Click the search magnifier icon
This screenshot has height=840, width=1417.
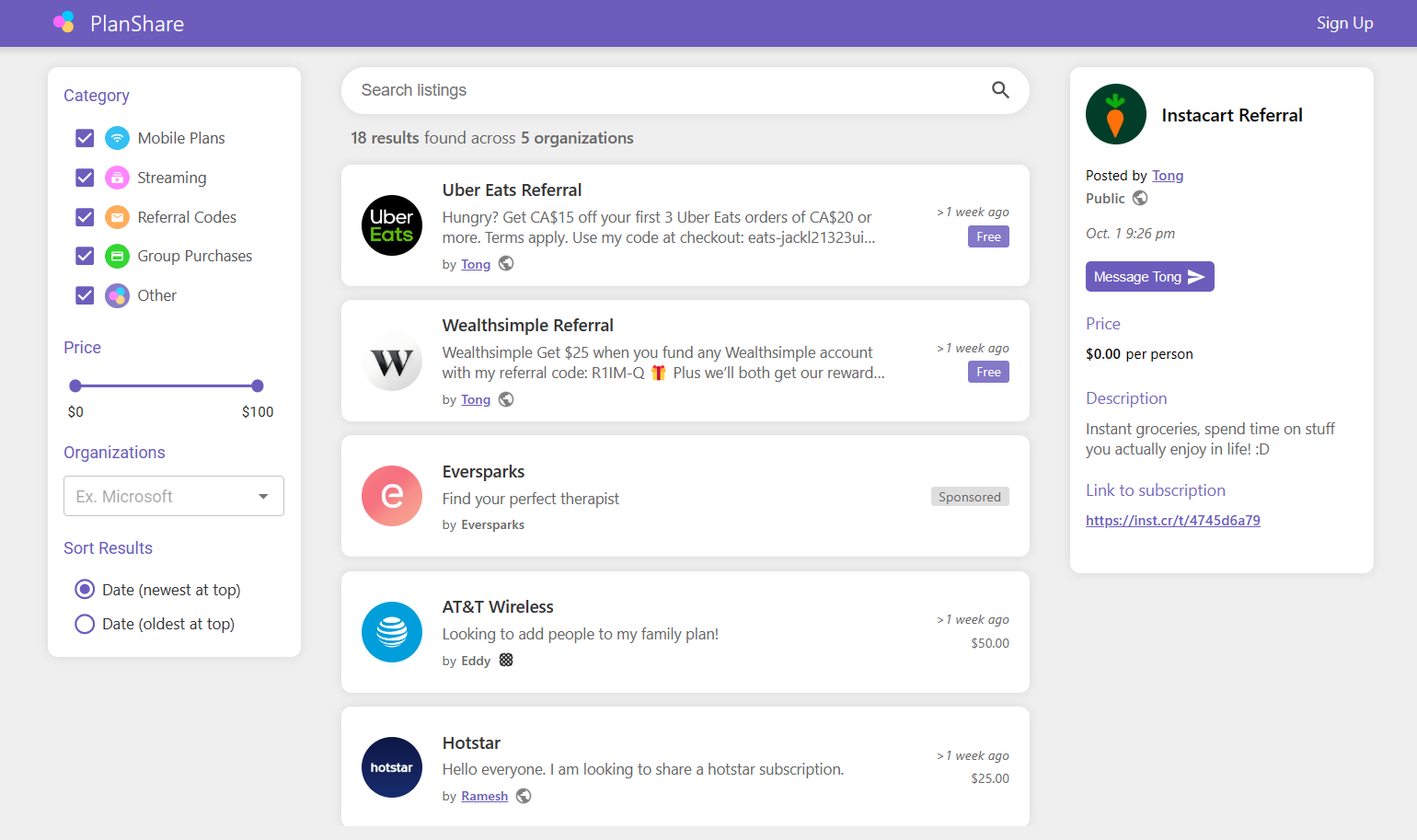pyautogui.click(x=1000, y=90)
